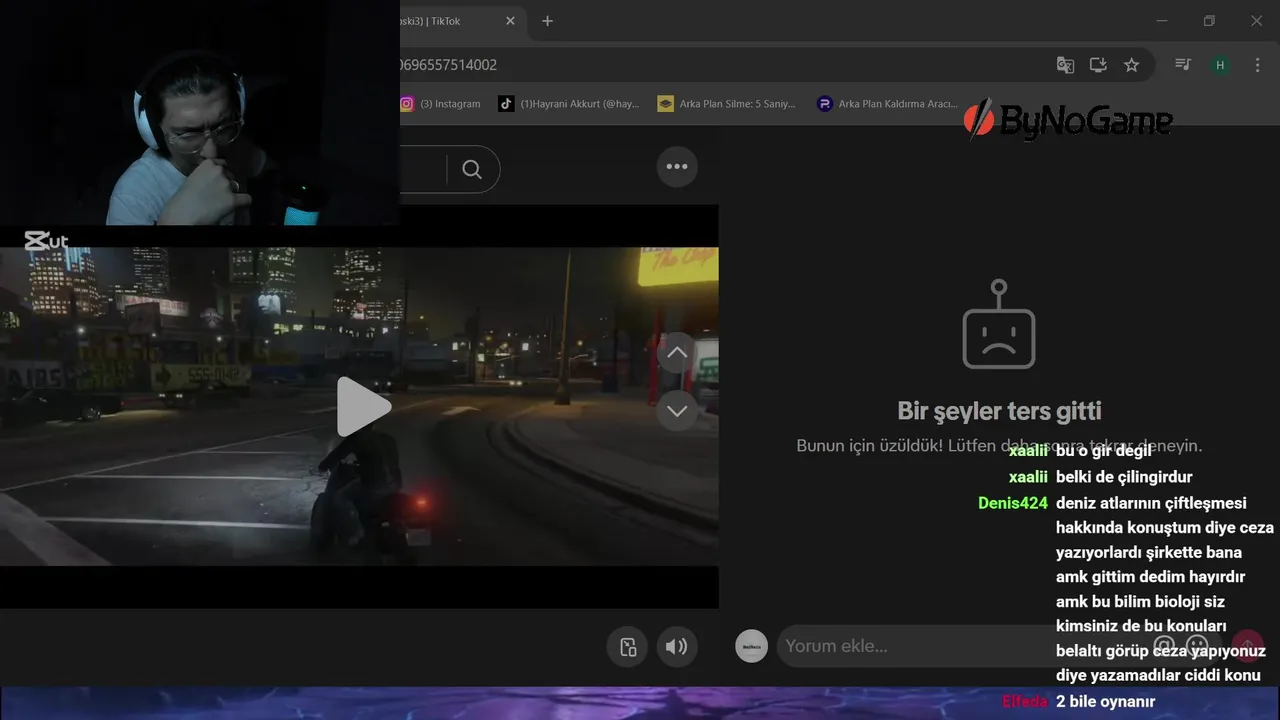This screenshot has width=1280, height=720.
Task: Go to next video with down chevron
Action: (x=677, y=411)
